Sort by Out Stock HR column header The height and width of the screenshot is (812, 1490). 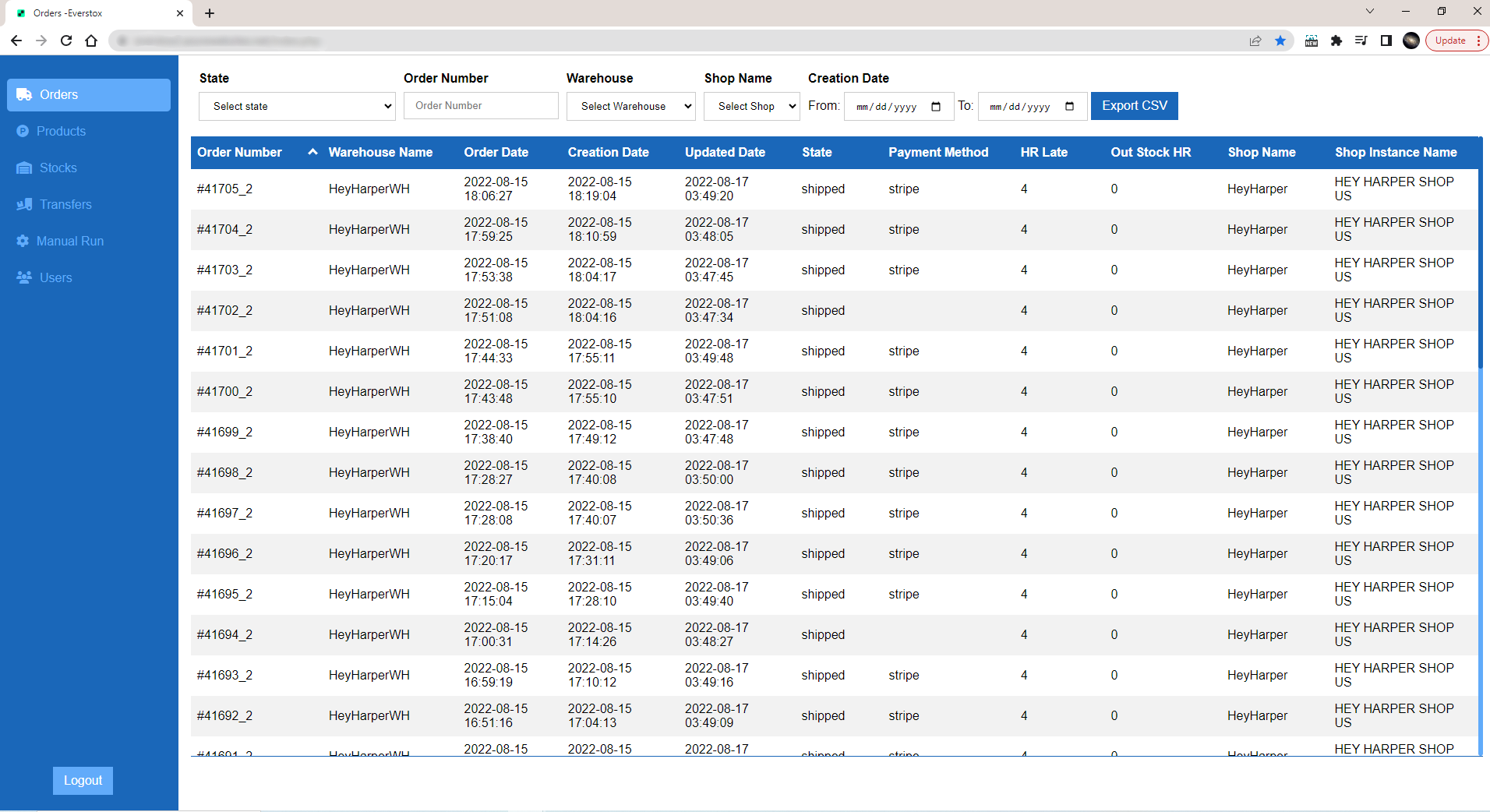(1151, 153)
